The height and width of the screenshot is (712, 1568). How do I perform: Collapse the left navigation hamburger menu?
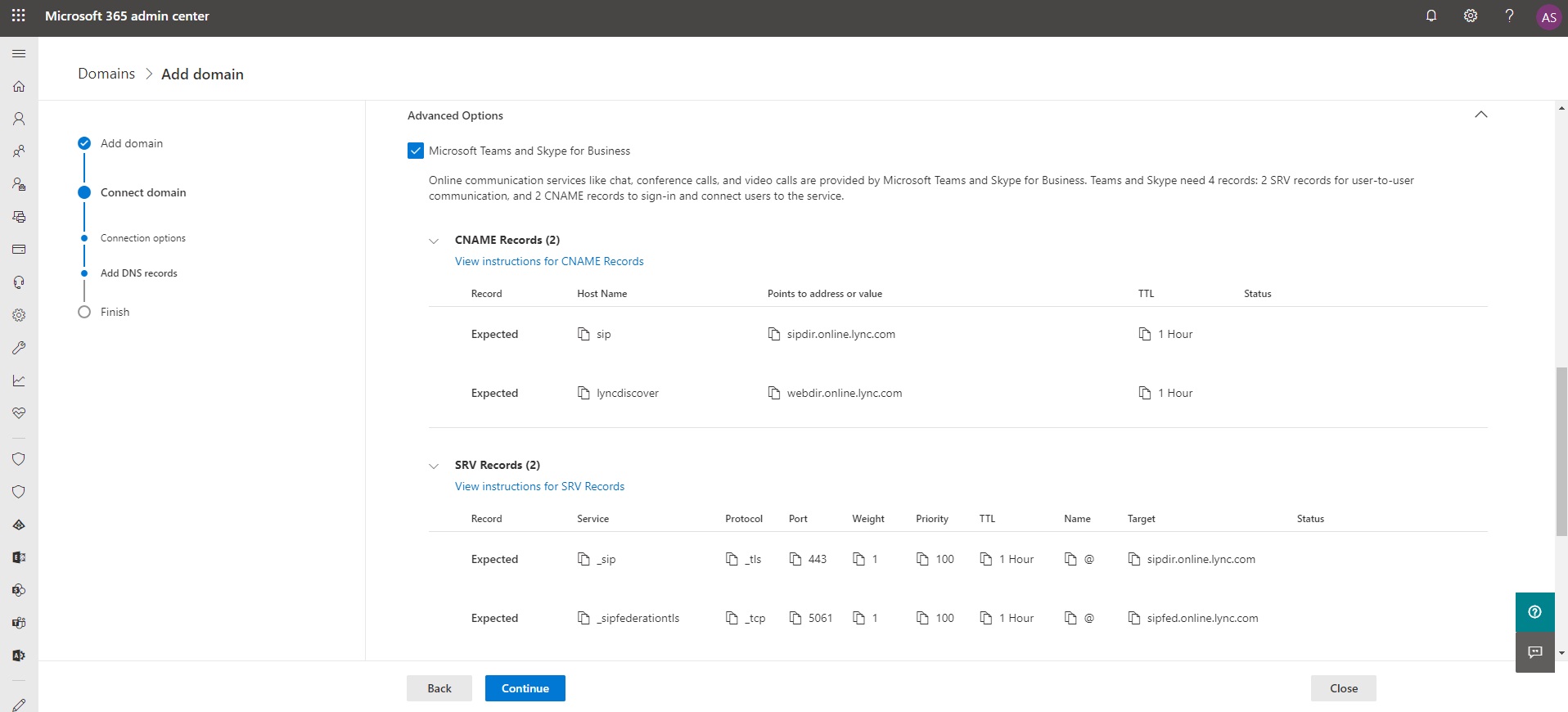pos(19,53)
